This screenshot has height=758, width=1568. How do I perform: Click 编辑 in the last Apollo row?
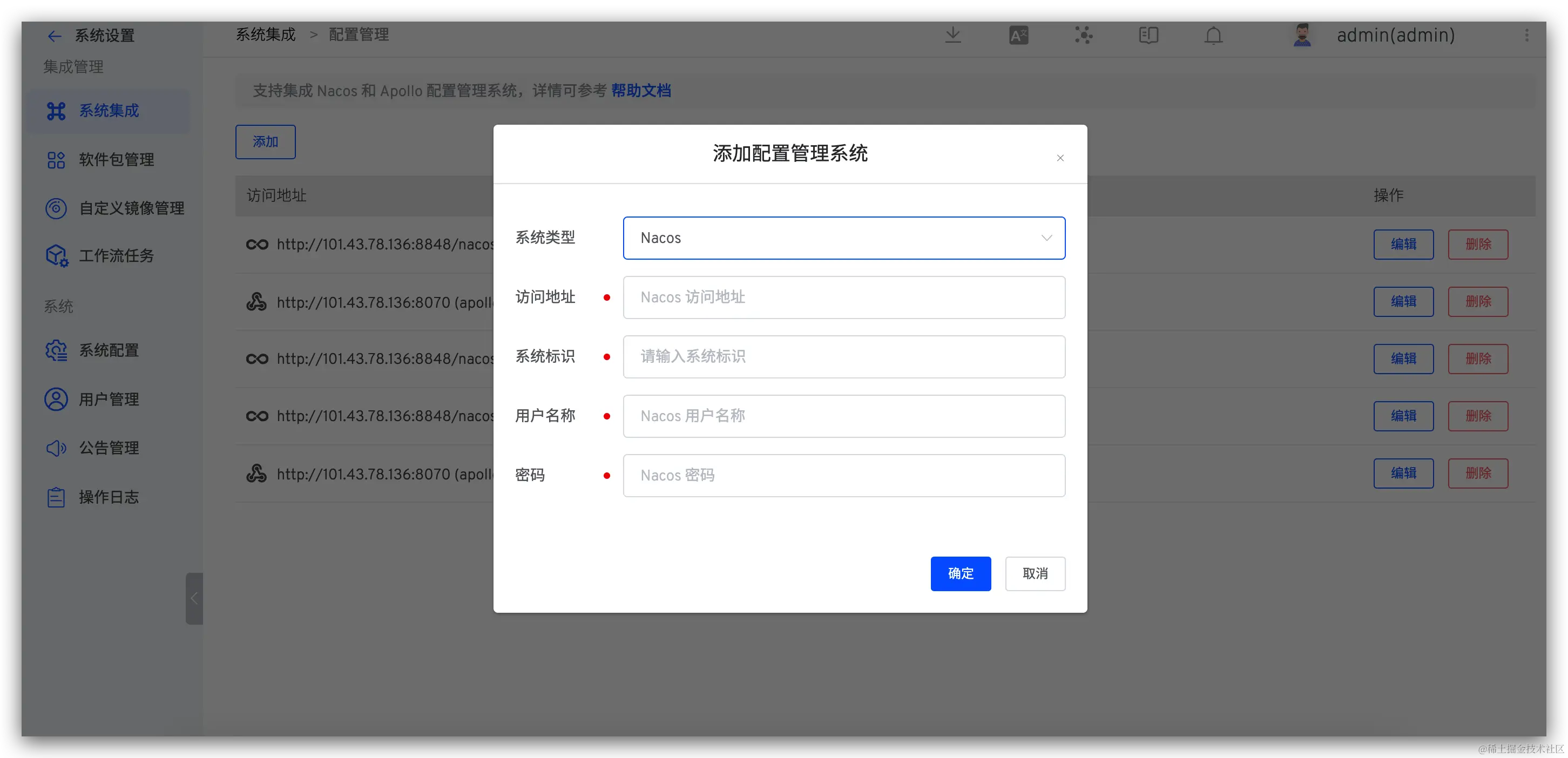point(1403,473)
